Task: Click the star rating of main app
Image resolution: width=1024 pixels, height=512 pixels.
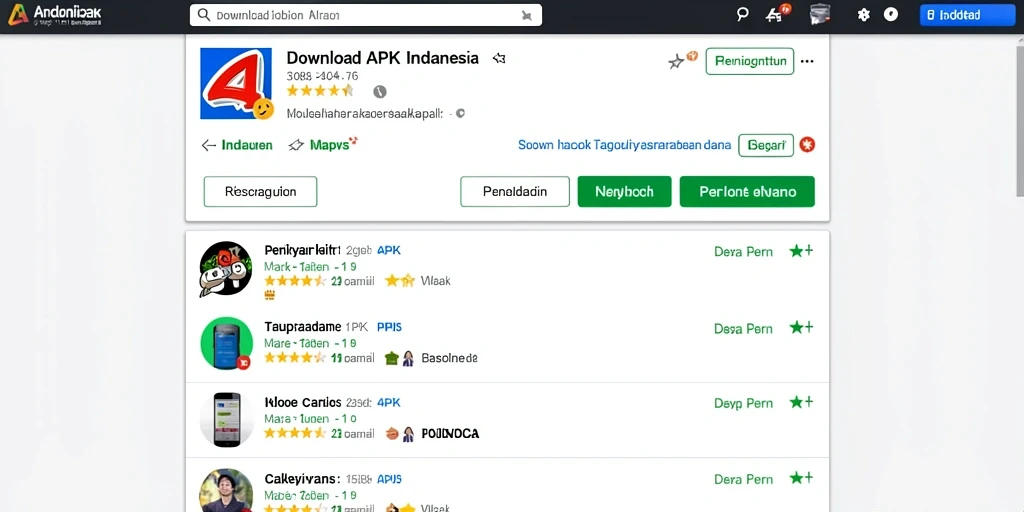Action: (320, 91)
